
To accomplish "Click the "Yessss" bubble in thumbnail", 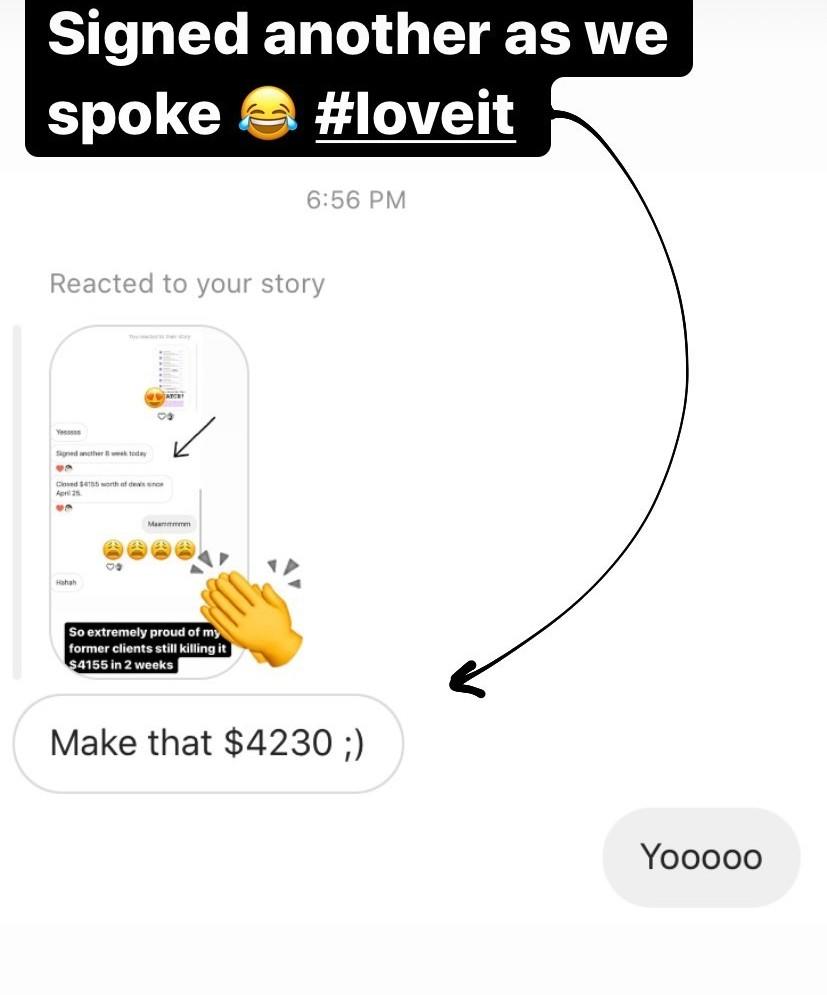I will [69, 432].
